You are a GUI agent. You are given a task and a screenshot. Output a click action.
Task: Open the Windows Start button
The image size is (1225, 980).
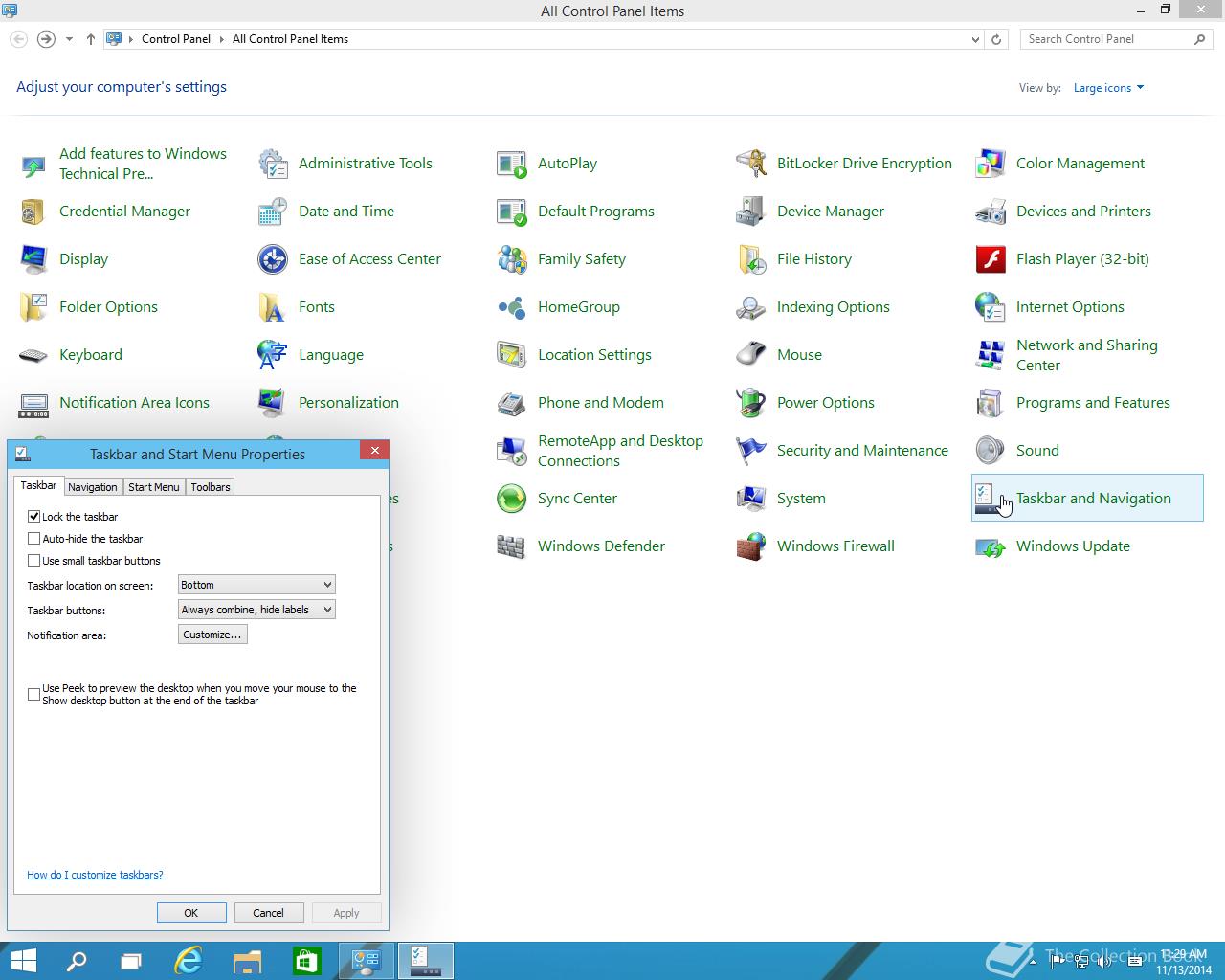23,961
